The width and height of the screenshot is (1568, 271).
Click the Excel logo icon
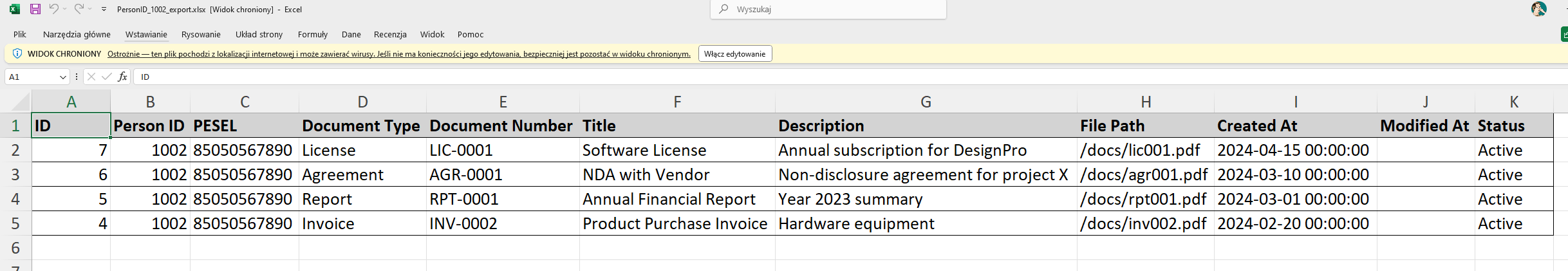point(15,9)
